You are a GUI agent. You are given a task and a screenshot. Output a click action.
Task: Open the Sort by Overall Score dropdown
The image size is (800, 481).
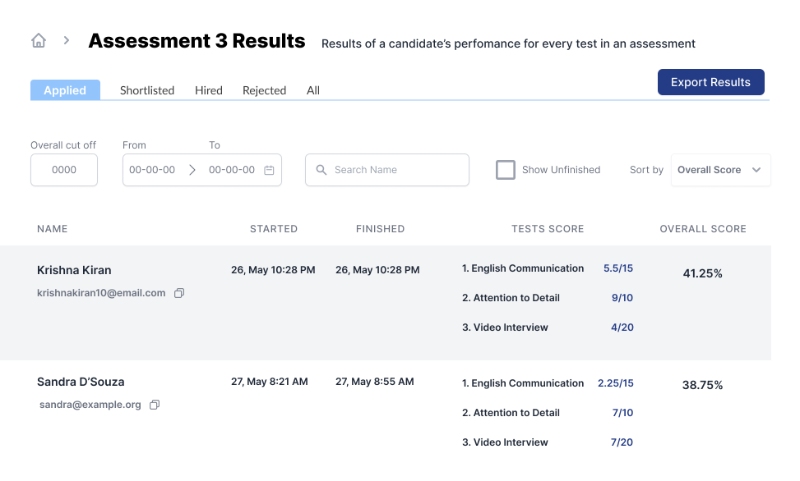(x=720, y=170)
